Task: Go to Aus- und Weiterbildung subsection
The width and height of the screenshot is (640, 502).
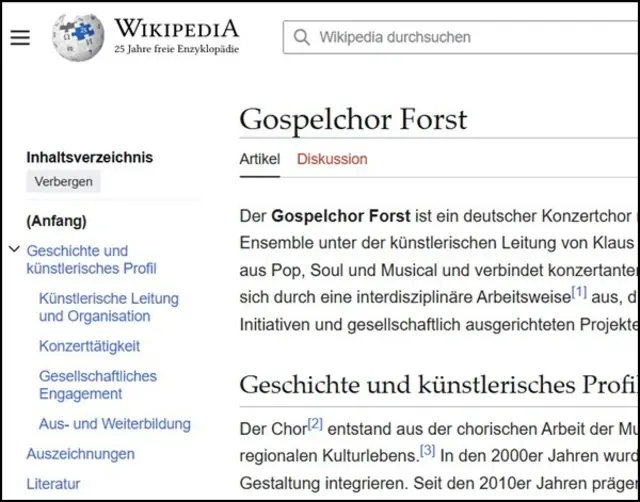Action: [115, 424]
